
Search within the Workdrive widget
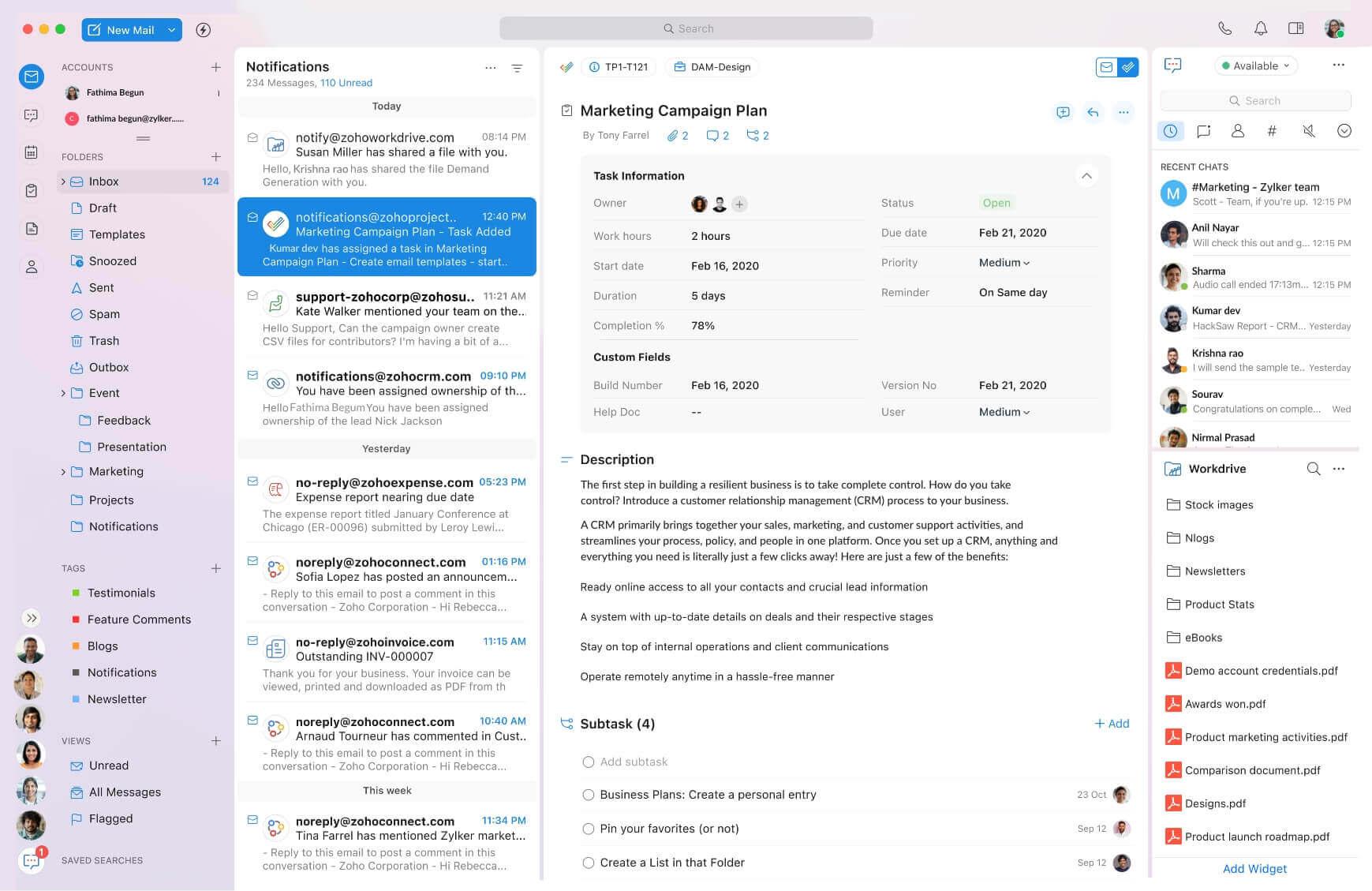[1314, 469]
